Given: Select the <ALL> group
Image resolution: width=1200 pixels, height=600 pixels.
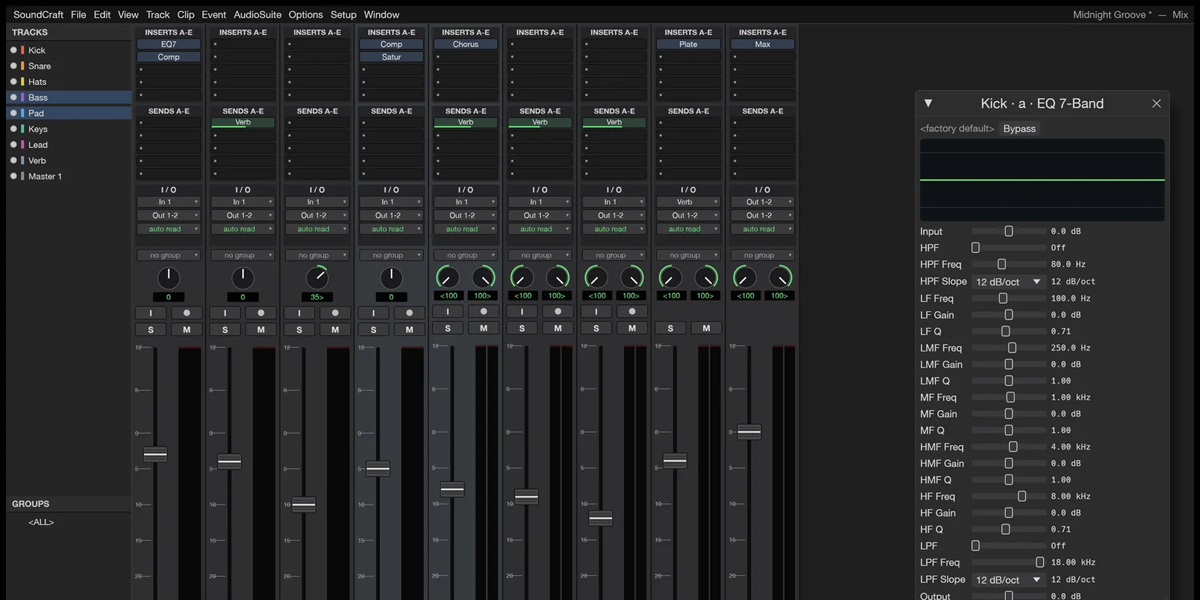Looking at the screenshot, I should click(41, 522).
